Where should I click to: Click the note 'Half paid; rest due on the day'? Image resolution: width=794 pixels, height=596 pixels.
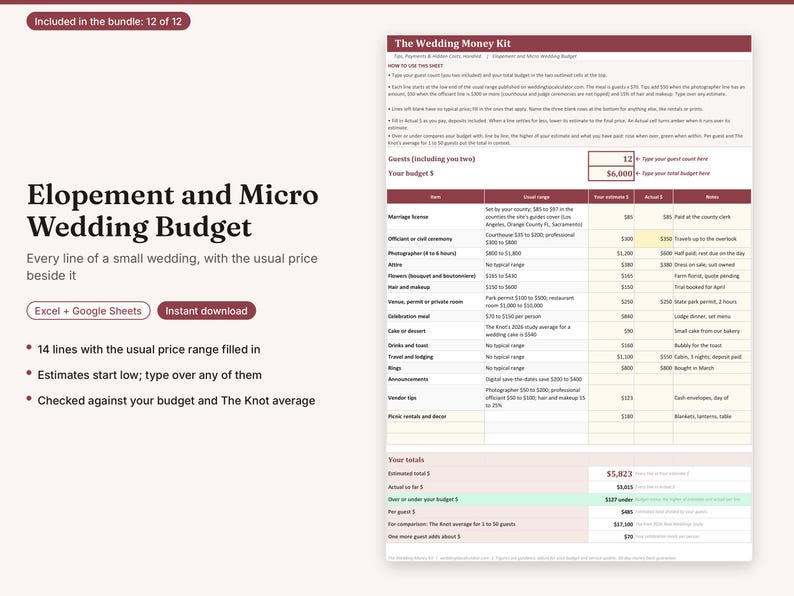709,253
